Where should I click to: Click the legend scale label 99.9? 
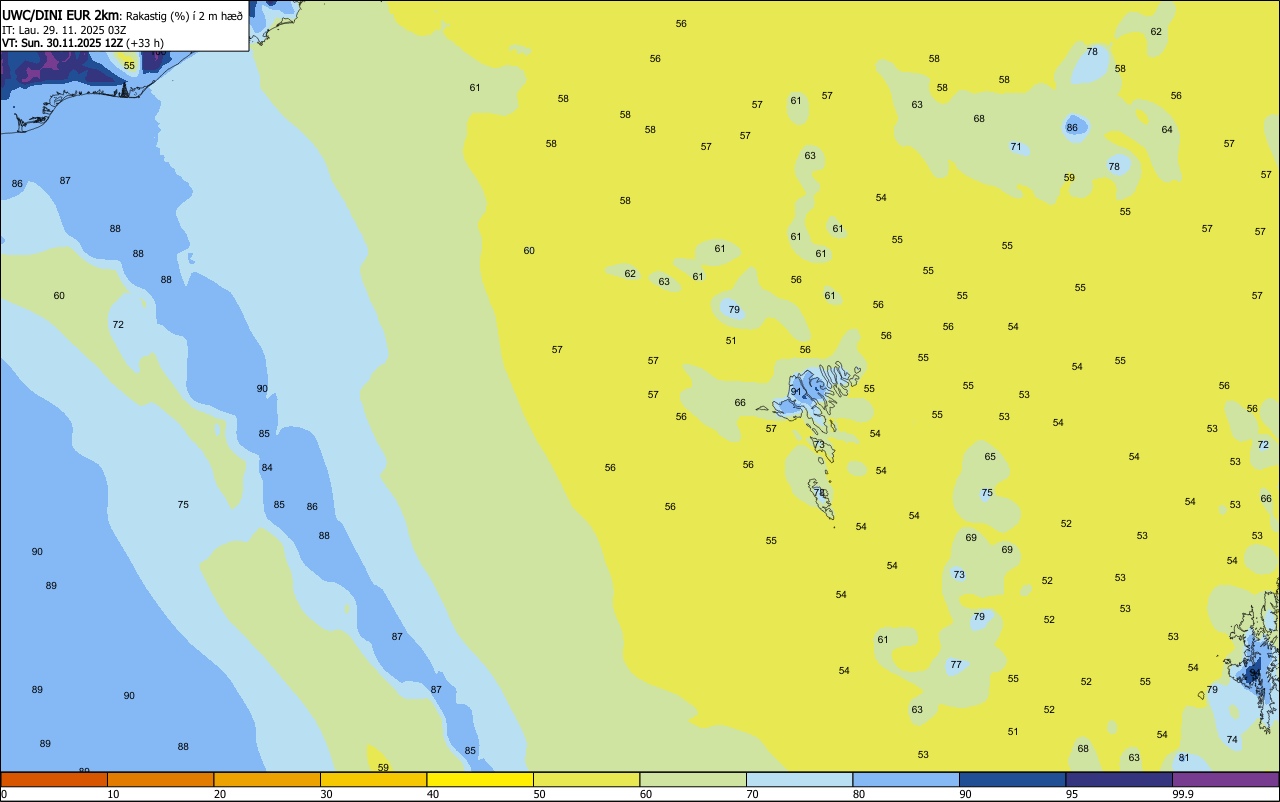[1184, 794]
